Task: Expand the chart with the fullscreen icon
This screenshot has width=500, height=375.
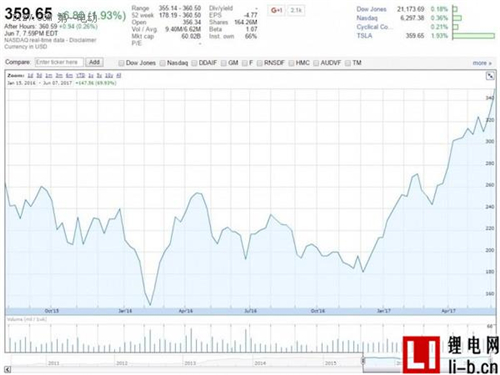Action: point(490,76)
